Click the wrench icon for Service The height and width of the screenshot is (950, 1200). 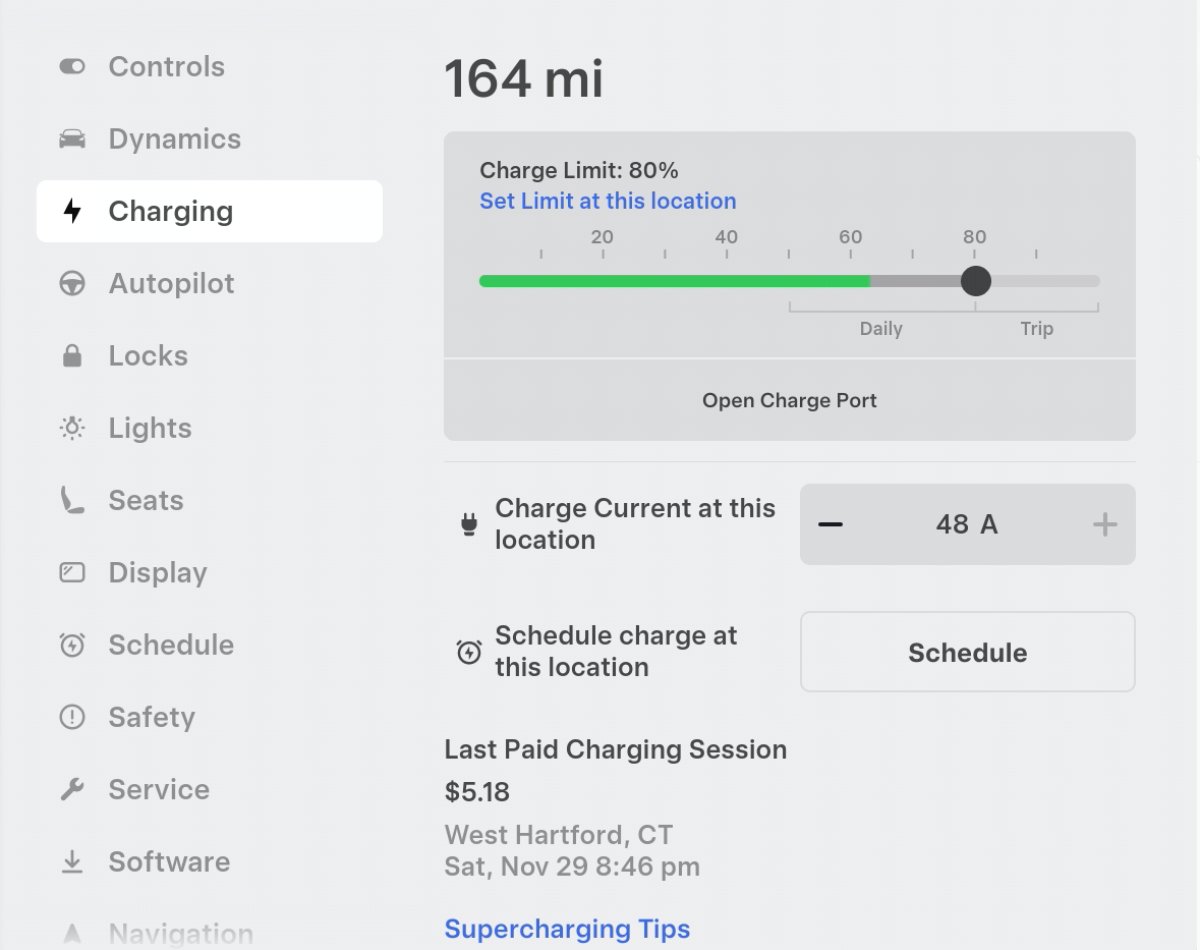72,790
